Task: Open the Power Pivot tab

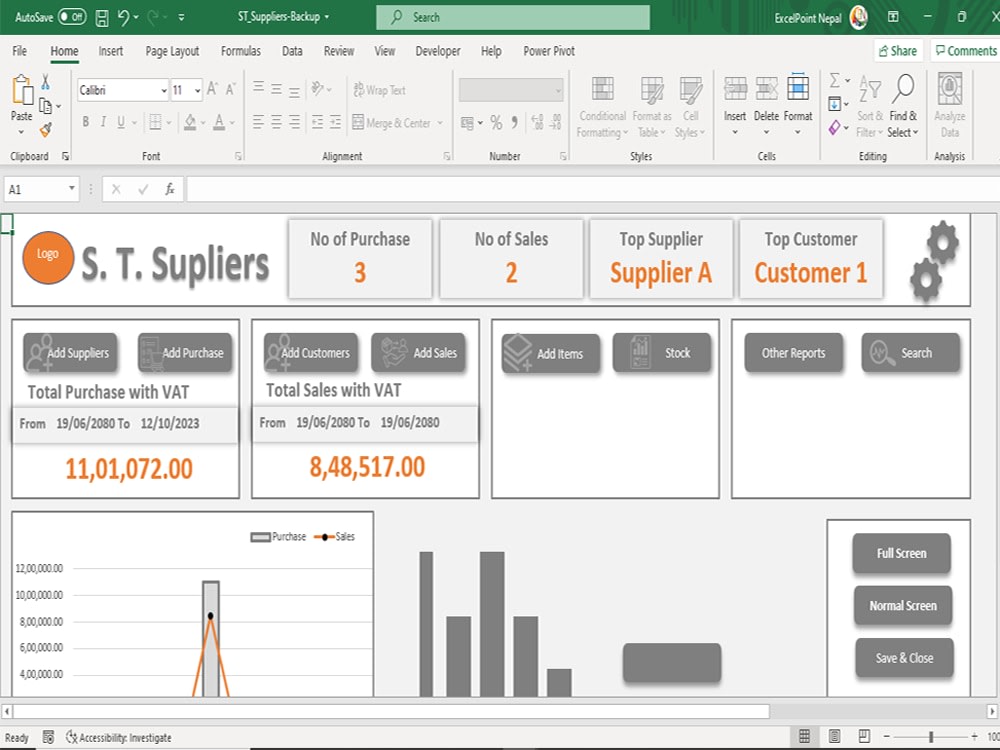Action: tap(548, 51)
